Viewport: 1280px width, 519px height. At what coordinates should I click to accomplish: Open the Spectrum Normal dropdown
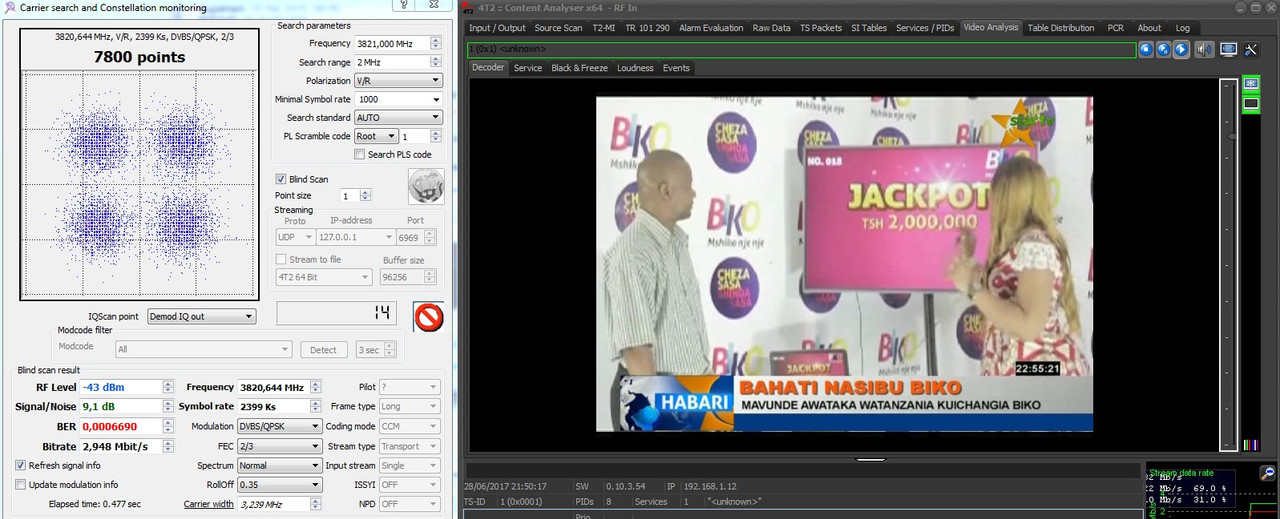(x=279, y=465)
